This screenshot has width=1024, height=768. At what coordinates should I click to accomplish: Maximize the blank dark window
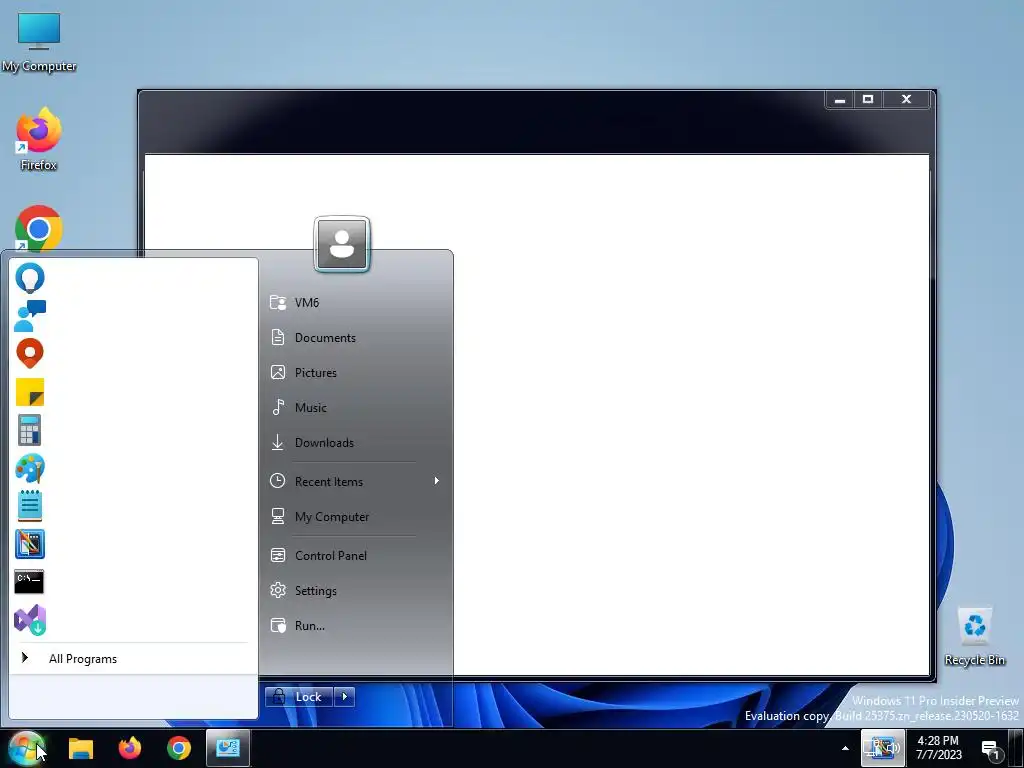coord(869,99)
